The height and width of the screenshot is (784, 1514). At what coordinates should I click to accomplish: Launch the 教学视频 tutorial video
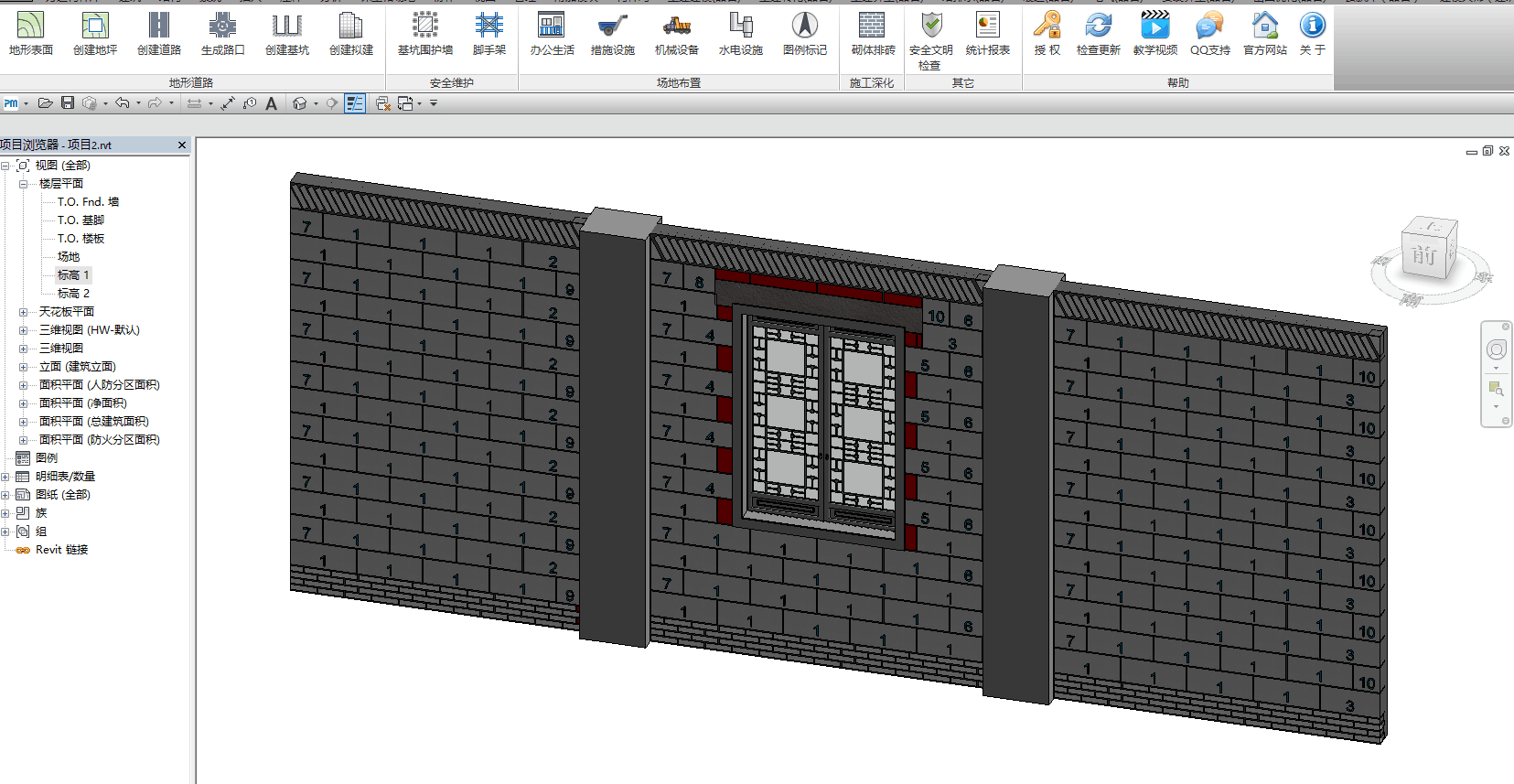point(1154,34)
